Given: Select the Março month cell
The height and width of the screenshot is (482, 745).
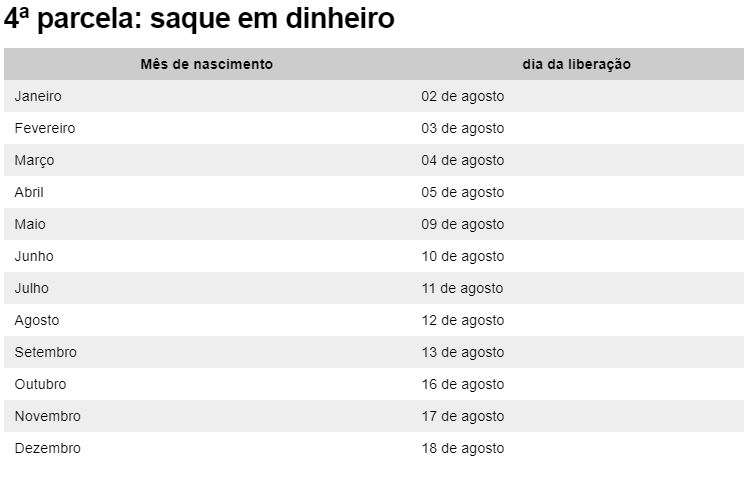Looking at the screenshot, I should (x=35, y=160).
